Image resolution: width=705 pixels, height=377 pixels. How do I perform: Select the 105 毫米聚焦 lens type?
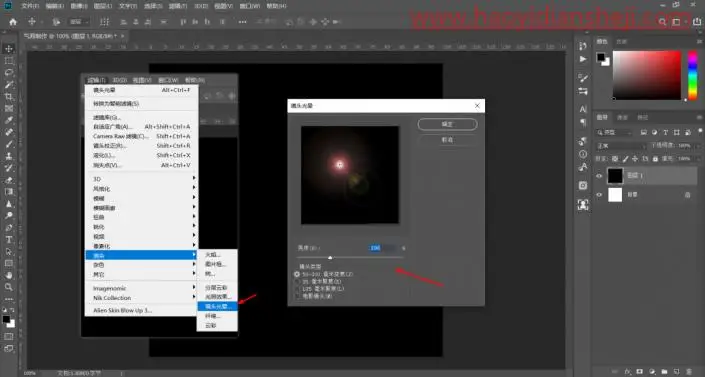click(x=297, y=288)
